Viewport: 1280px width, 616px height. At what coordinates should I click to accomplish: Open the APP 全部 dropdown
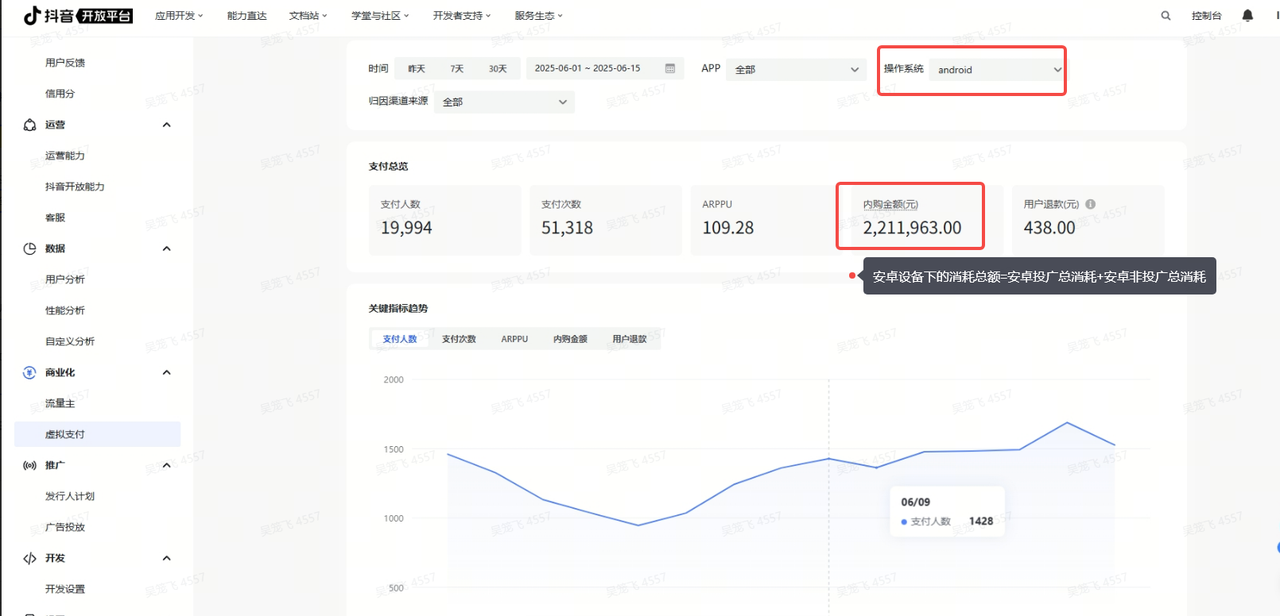click(796, 70)
